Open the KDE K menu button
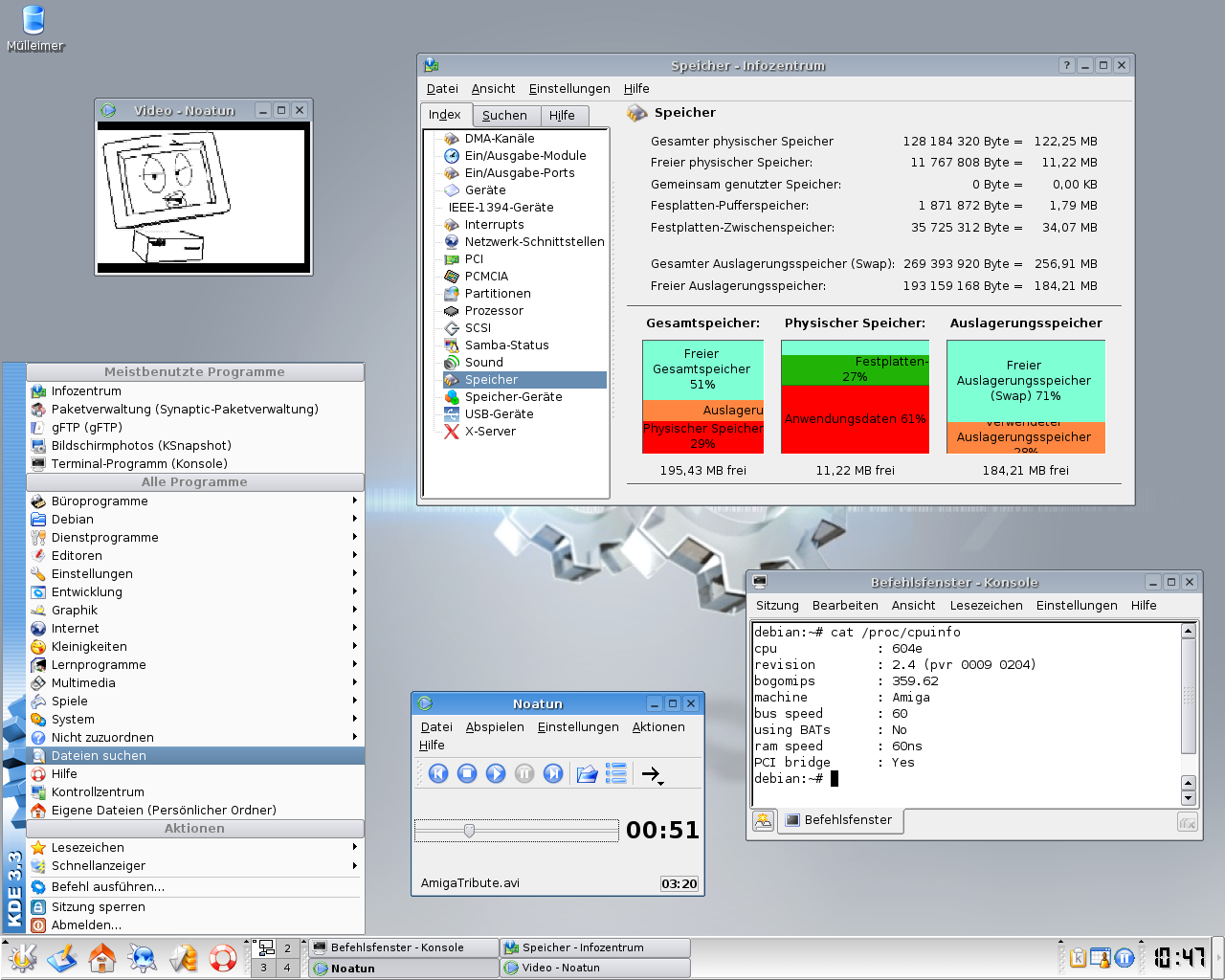 point(22,957)
